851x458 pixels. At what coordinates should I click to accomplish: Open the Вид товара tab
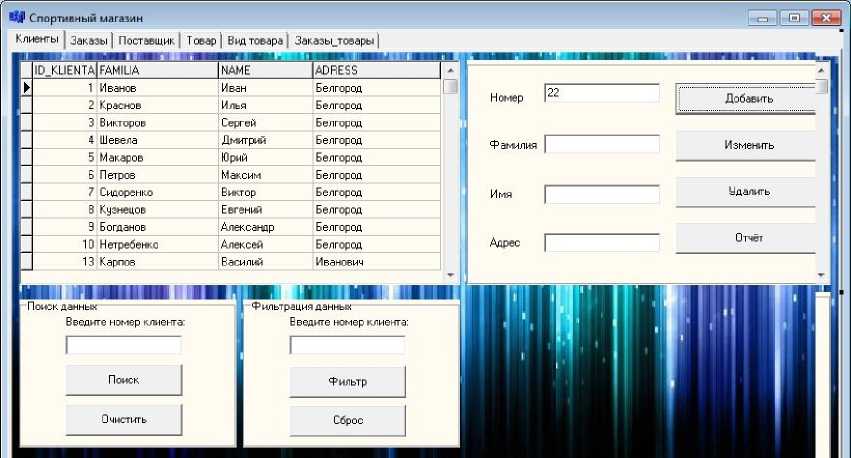[255, 41]
